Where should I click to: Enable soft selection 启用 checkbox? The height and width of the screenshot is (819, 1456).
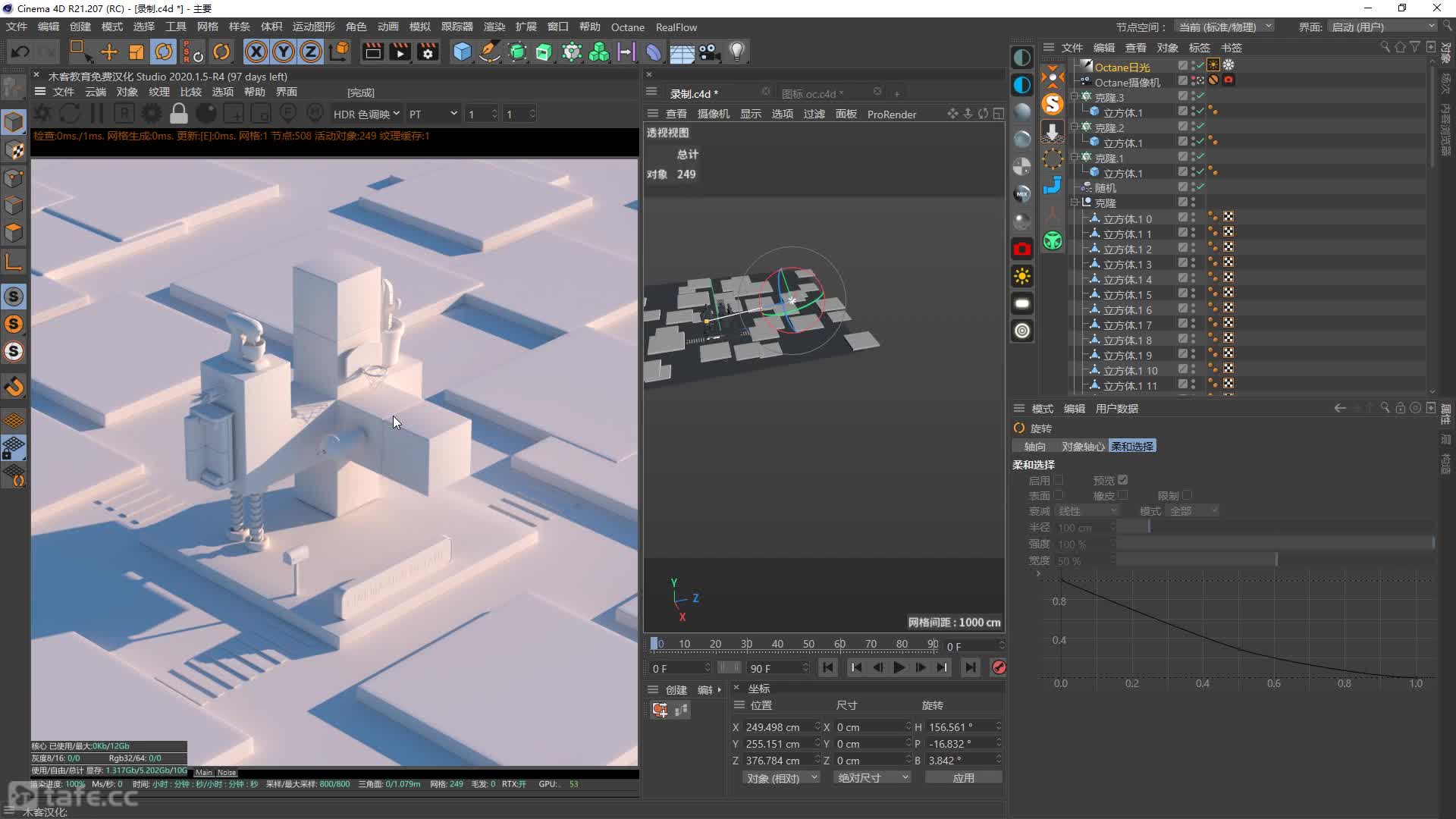tap(1059, 480)
